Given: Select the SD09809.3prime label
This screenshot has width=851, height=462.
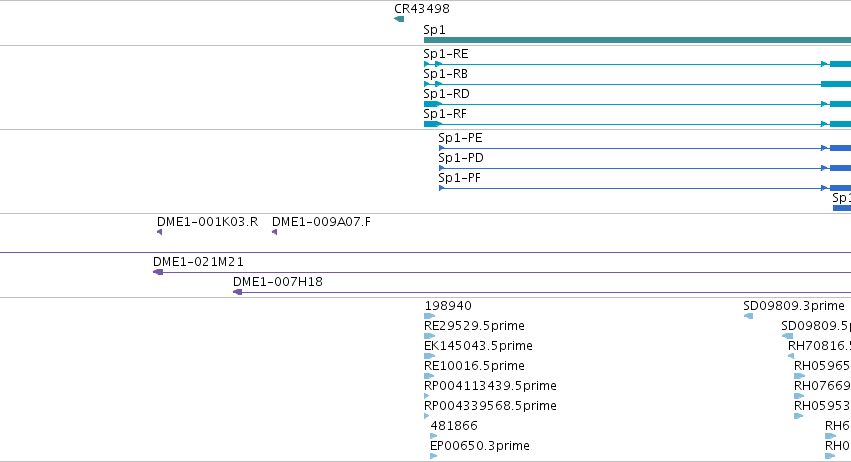Looking at the screenshot, I should [x=794, y=306].
